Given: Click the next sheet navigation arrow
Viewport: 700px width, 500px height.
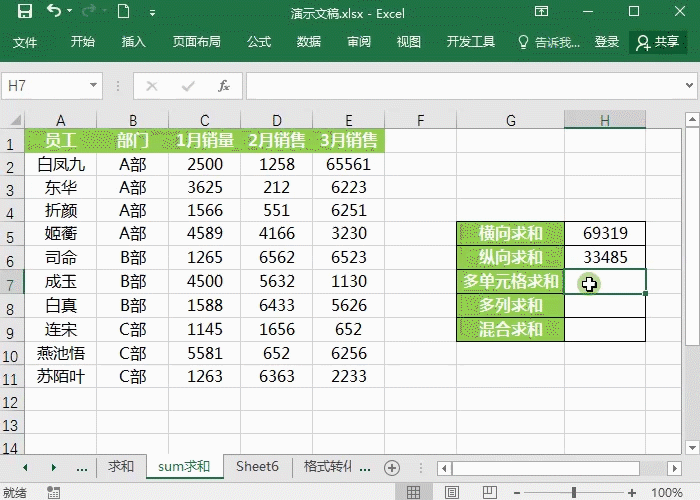Looking at the screenshot, I should pos(54,467).
